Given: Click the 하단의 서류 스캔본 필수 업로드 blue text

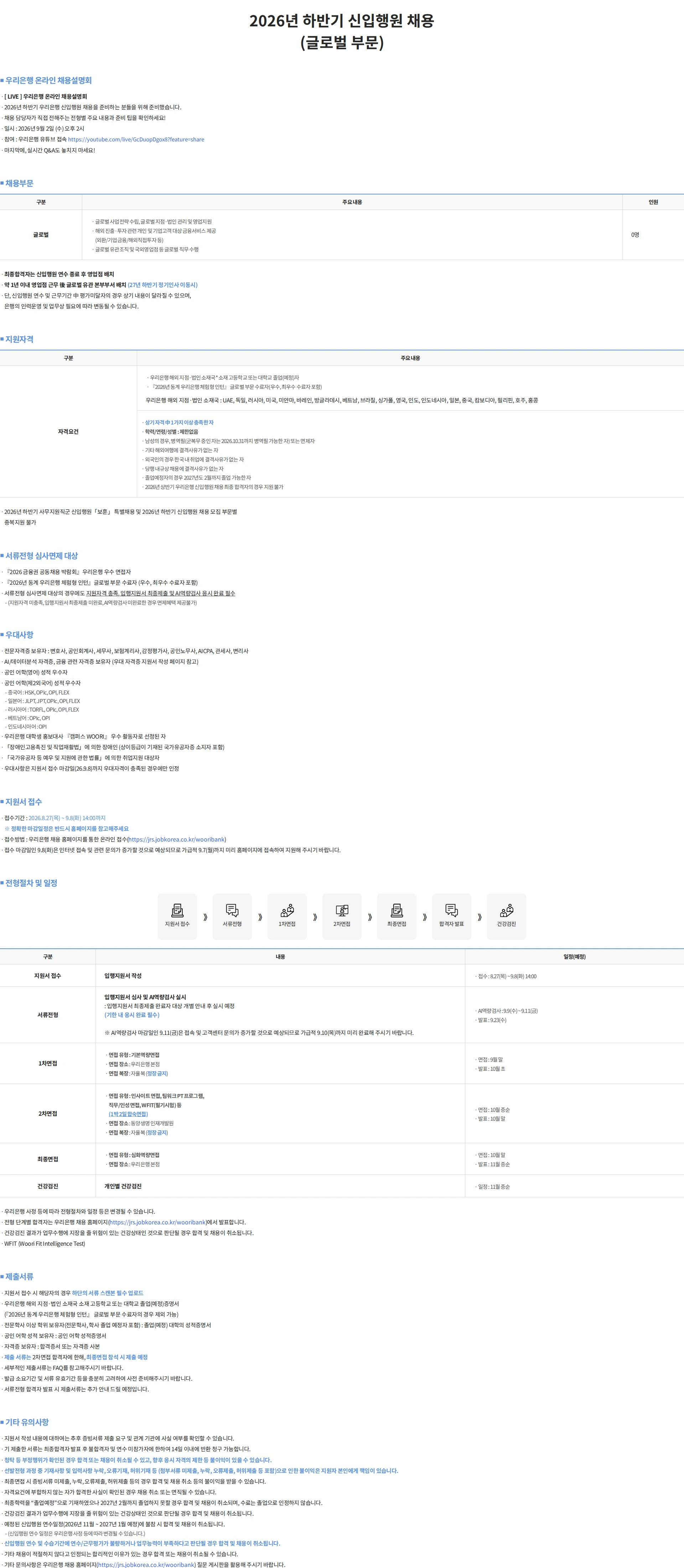Looking at the screenshot, I should pos(108,1293).
